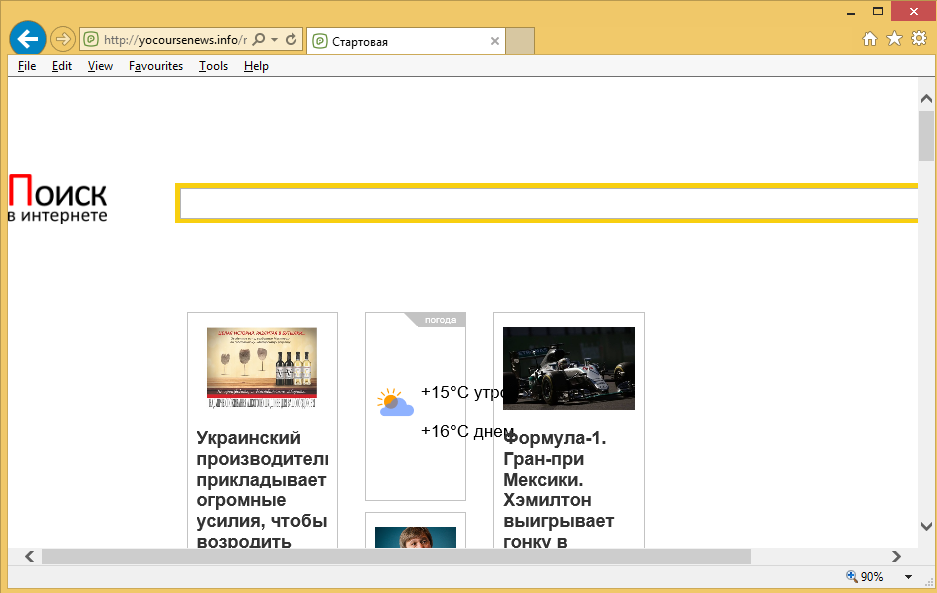Open the File menu
937x593 pixels.
coord(27,66)
